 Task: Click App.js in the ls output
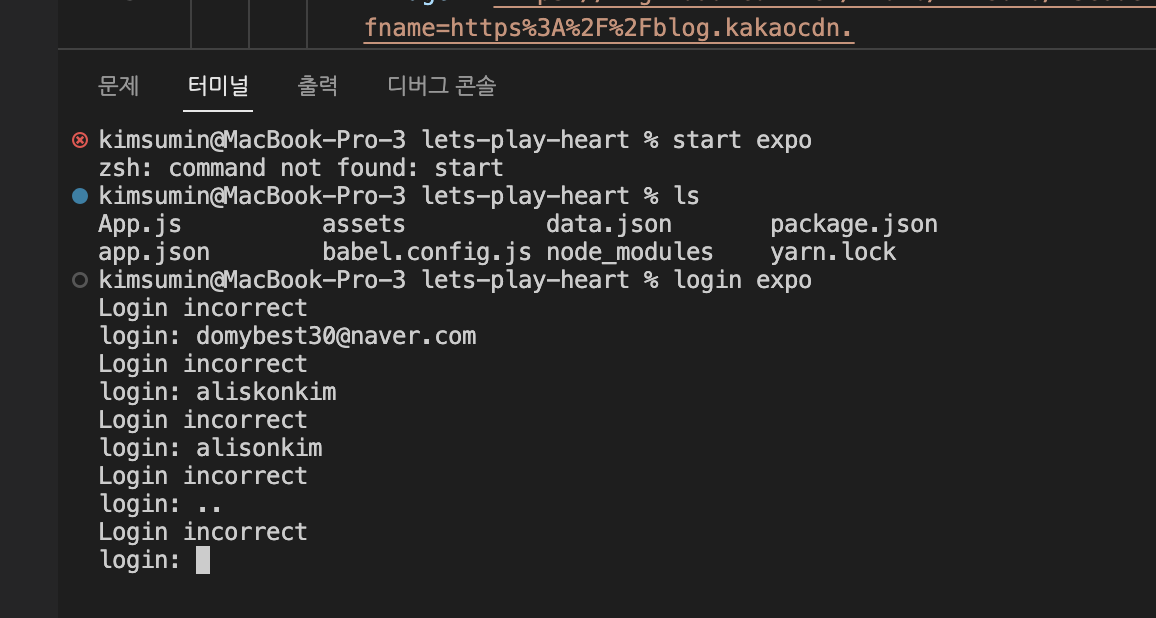(139, 223)
